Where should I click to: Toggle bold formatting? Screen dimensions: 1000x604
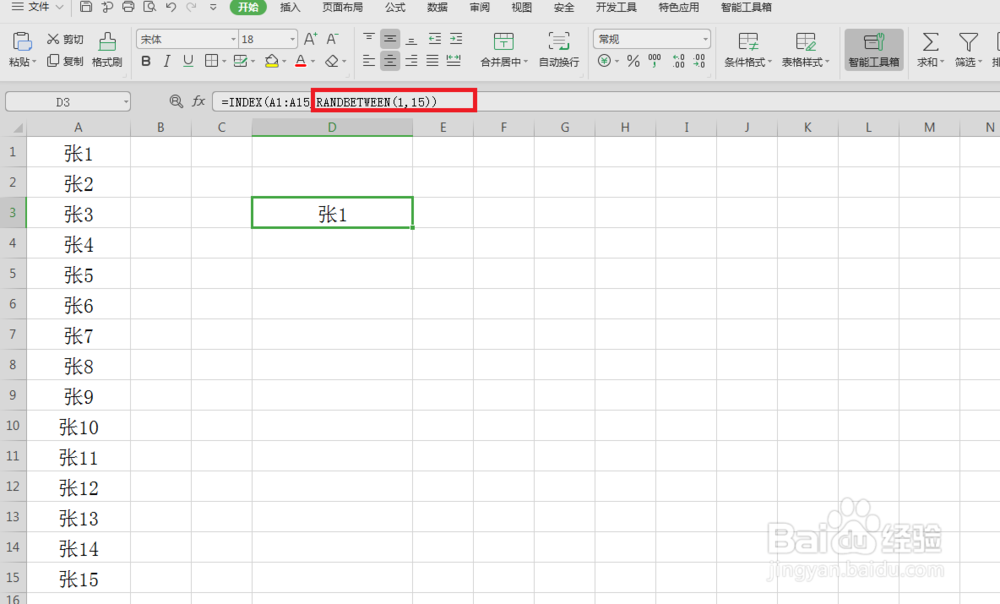pos(146,61)
